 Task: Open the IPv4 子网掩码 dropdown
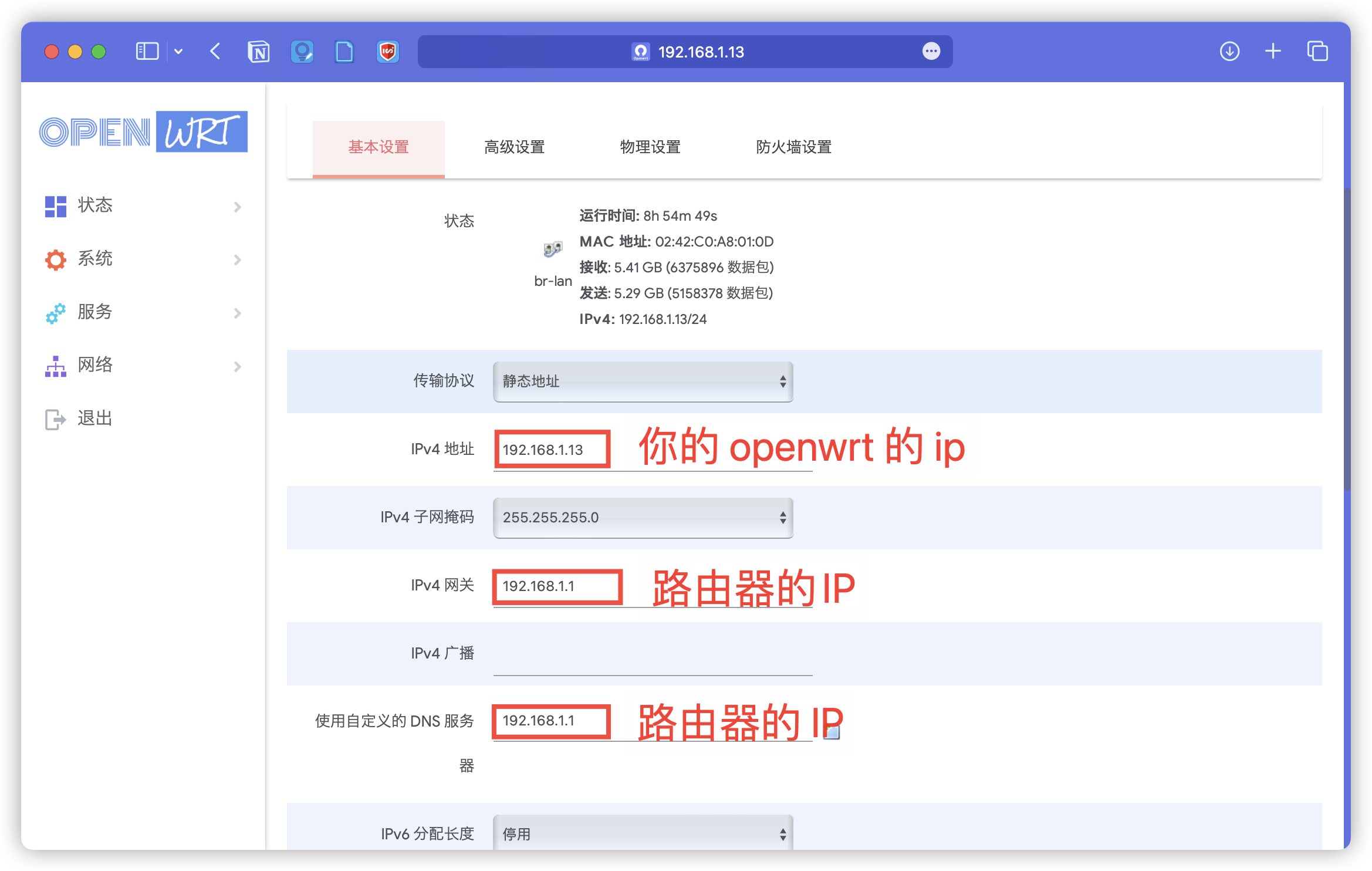(643, 518)
